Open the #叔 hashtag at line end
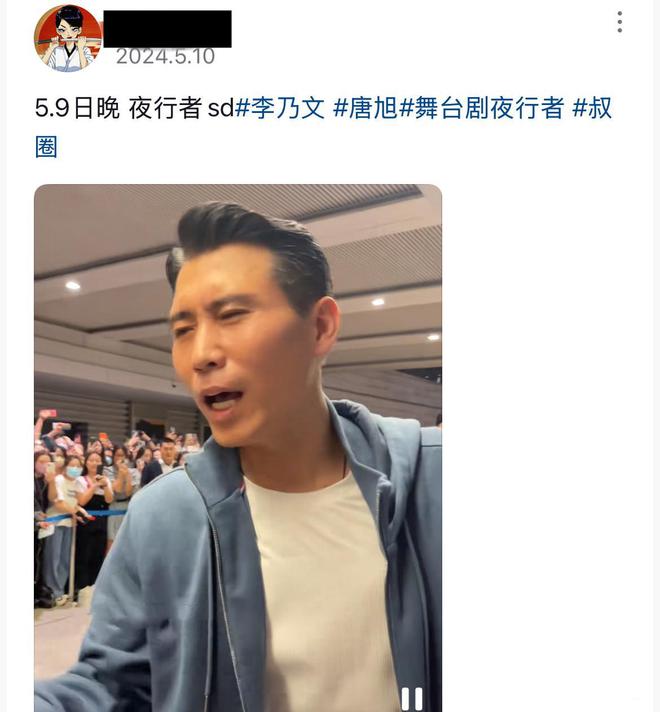The image size is (660, 712). (x=592, y=108)
